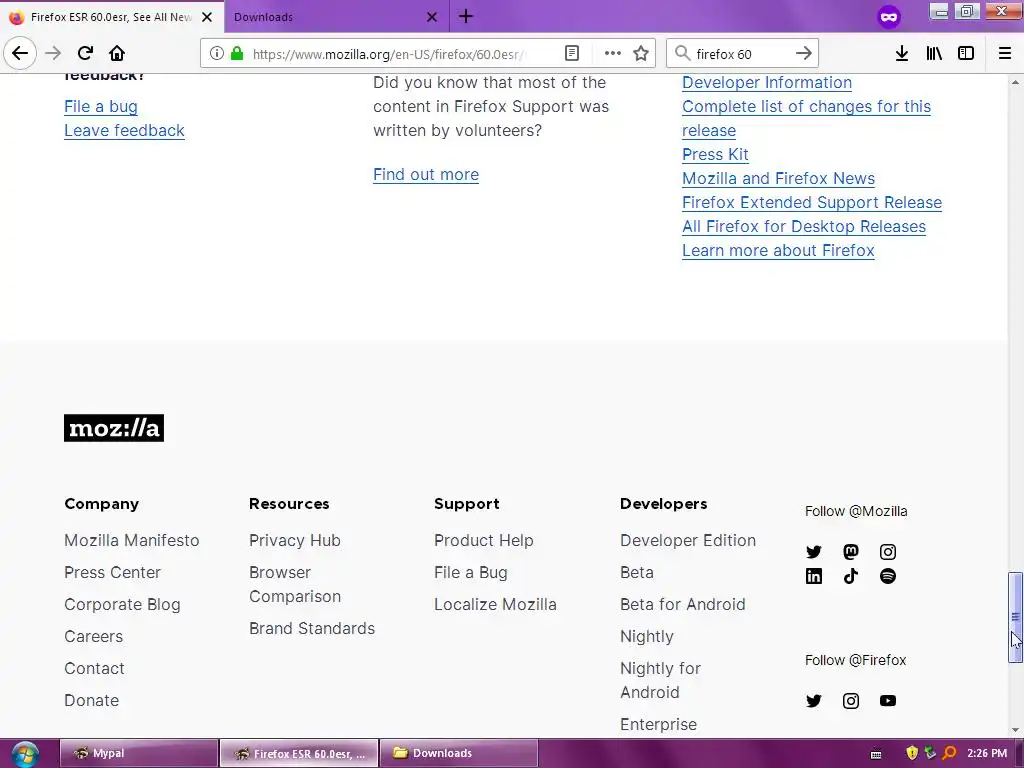Open Mozilla and Firefox News link
This screenshot has width=1024, height=768.
[x=778, y=178]
